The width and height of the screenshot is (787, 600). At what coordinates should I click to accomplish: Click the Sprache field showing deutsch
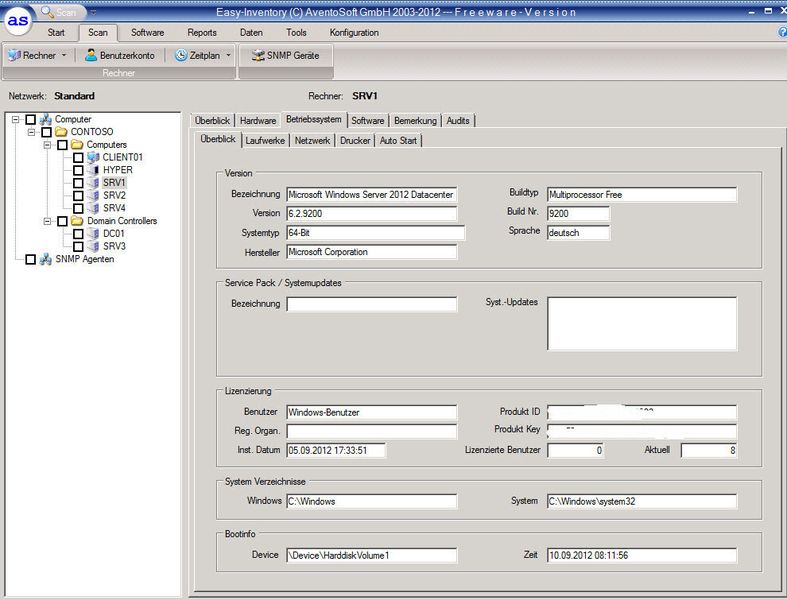(x=578, y=232)
